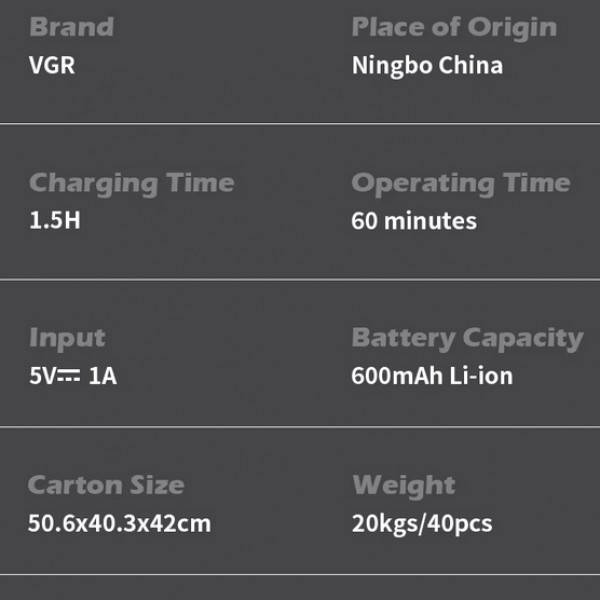This screenshot has height=600, width=600.
Task: Click the Carton Size heading
Action: pyautogui.click(x=106, y=485)
